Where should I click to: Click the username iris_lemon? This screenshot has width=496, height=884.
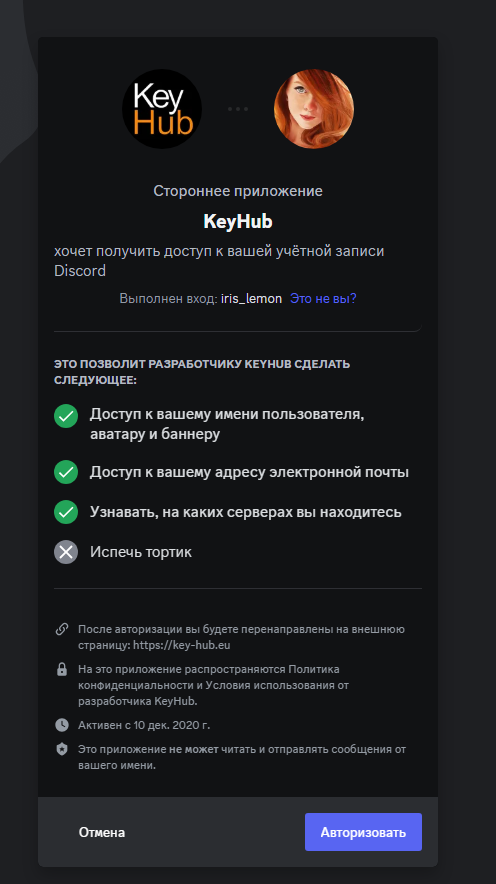coord(251,298)
